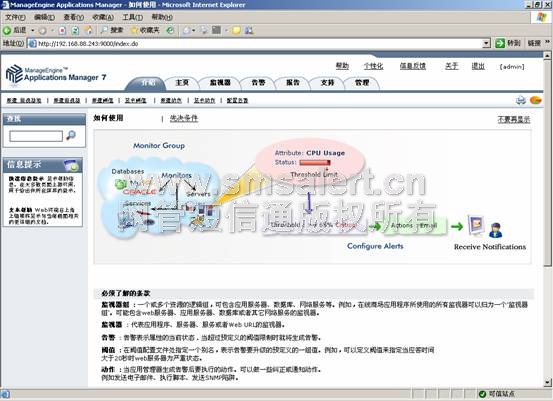The height and width of the screenshot is (401, 553).
Task: Click the 退出 logout link
Action: point(478,66)
